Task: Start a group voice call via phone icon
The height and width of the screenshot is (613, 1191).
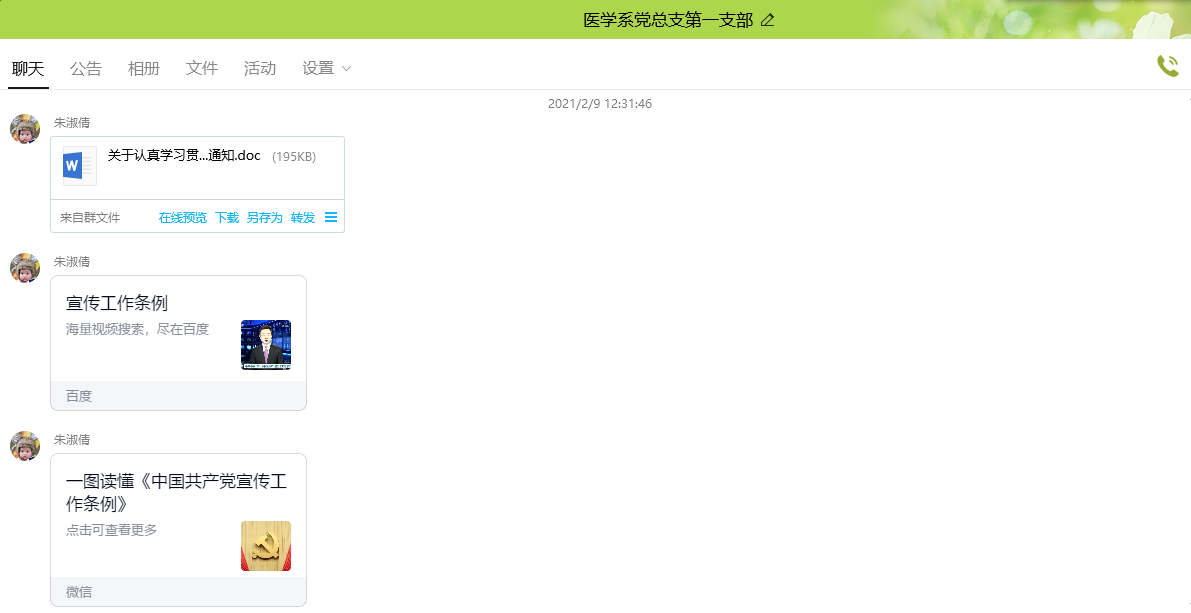Action: (x=1167, y=66)
